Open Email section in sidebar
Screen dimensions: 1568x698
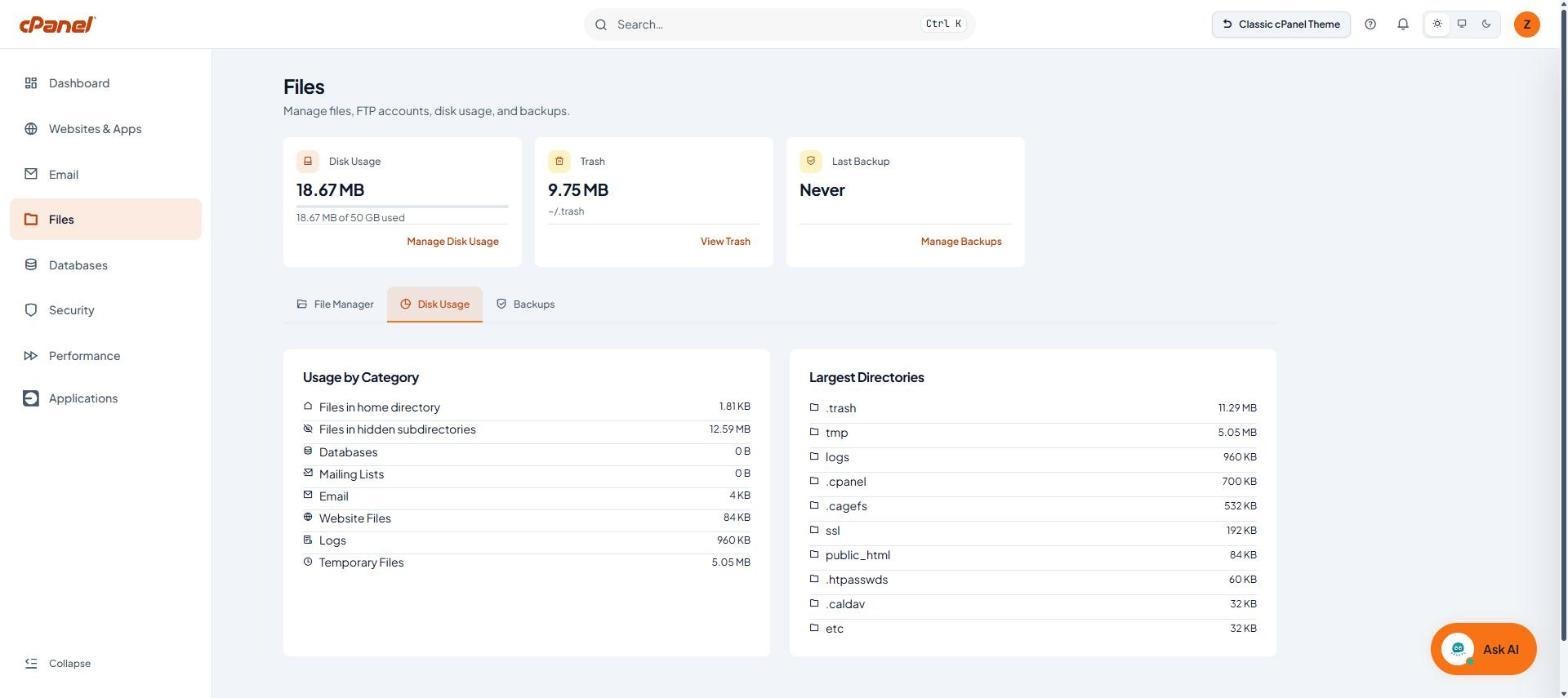106,174
